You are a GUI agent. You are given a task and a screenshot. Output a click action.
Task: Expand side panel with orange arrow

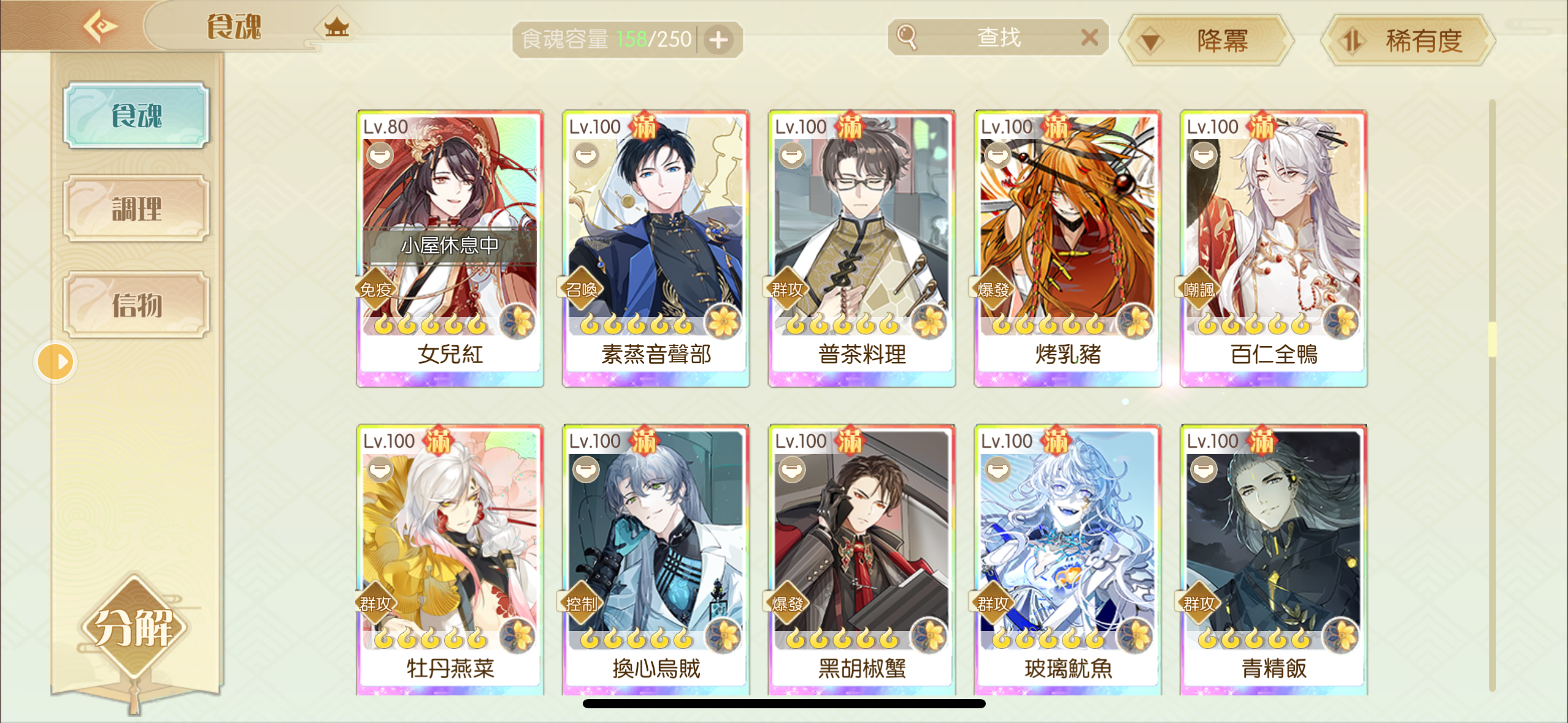coord(56,362)
